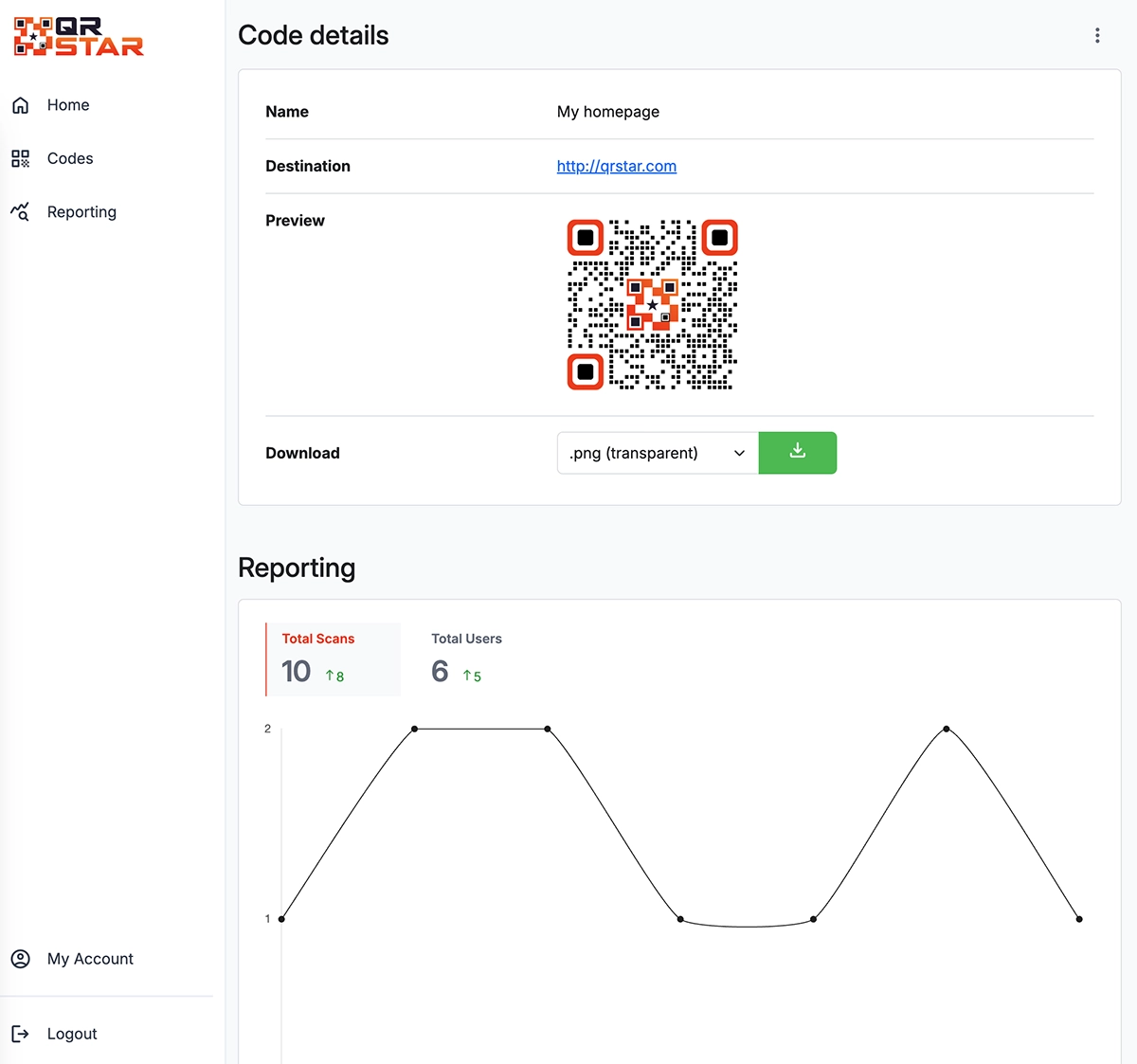The width and height of the screenshot is (1137, 1064).
Task: Click the My Account profile icon
Action: click(x=20, y=959)
